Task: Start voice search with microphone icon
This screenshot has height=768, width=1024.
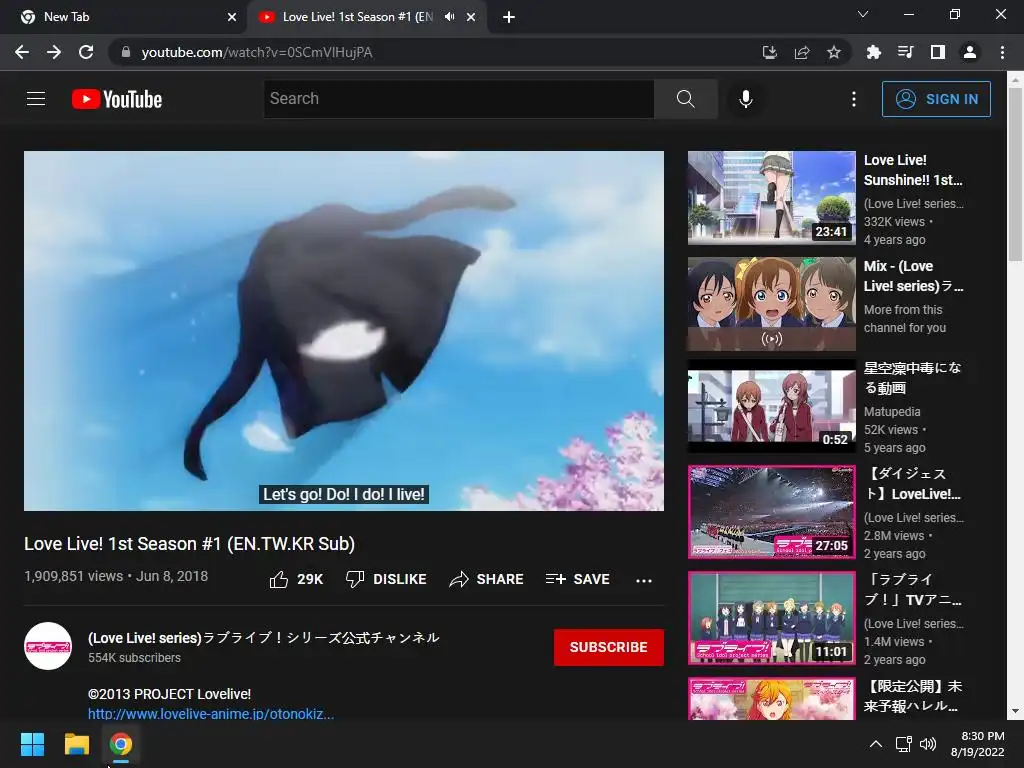Action: 745,99
